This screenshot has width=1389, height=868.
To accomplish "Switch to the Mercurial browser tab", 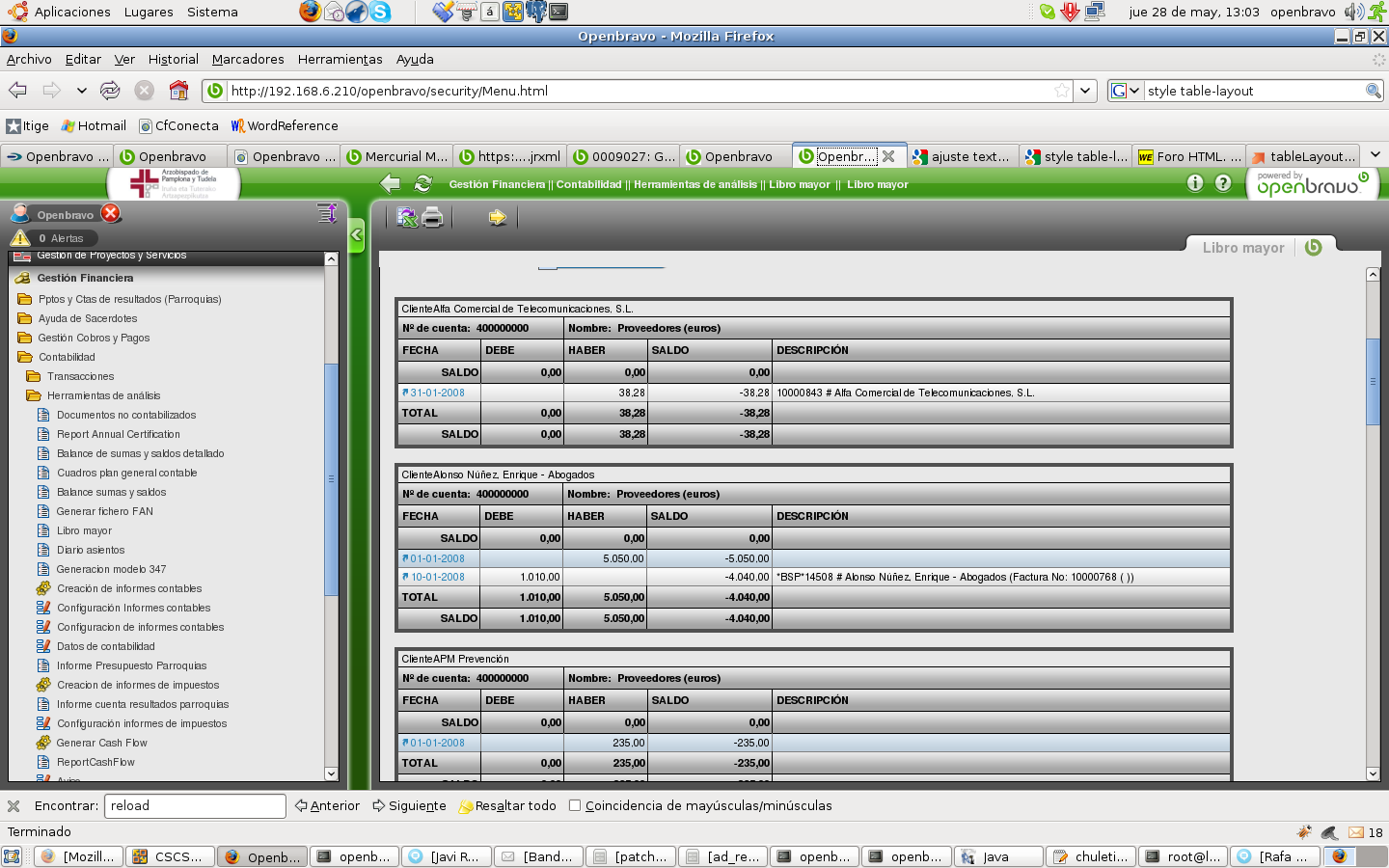I will pyautogui.click(x=396, y=156).
